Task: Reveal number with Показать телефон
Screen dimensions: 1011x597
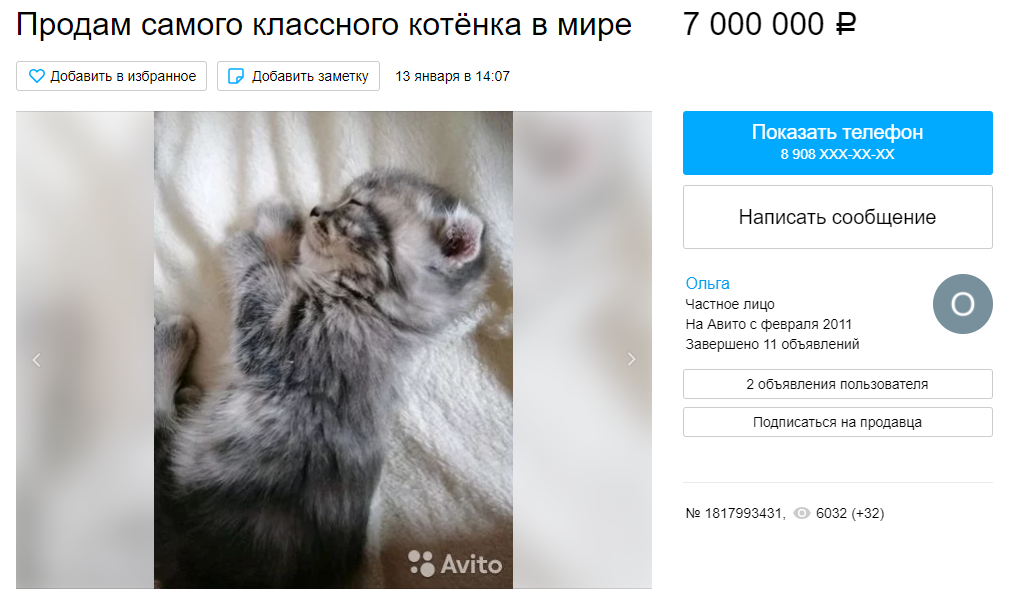Action: 838,142
